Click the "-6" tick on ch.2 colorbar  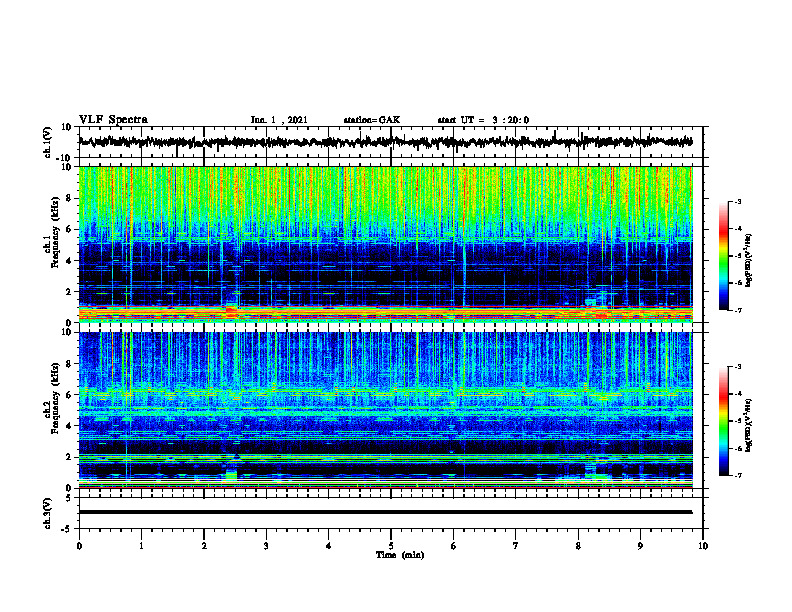pos(738,448)
